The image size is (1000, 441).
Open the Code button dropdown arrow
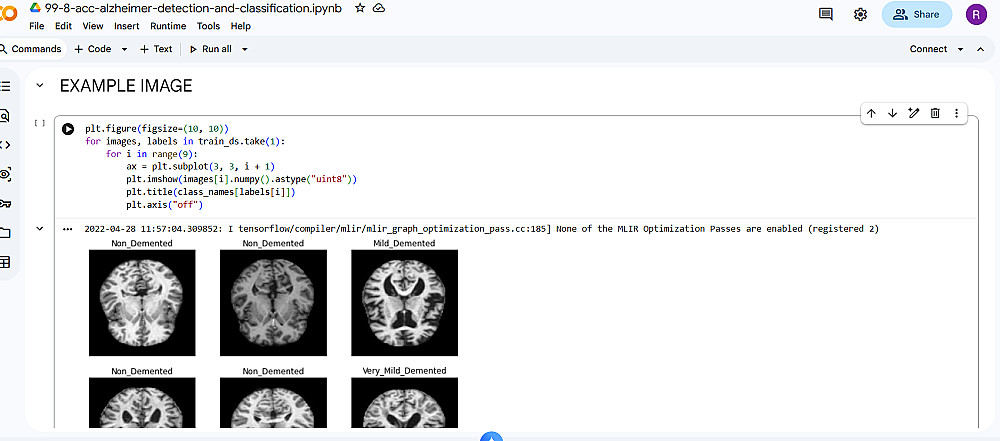tap(124, 49)
